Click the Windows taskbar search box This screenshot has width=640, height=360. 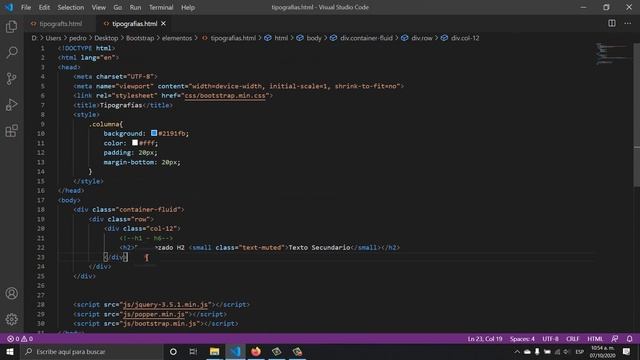91,351
